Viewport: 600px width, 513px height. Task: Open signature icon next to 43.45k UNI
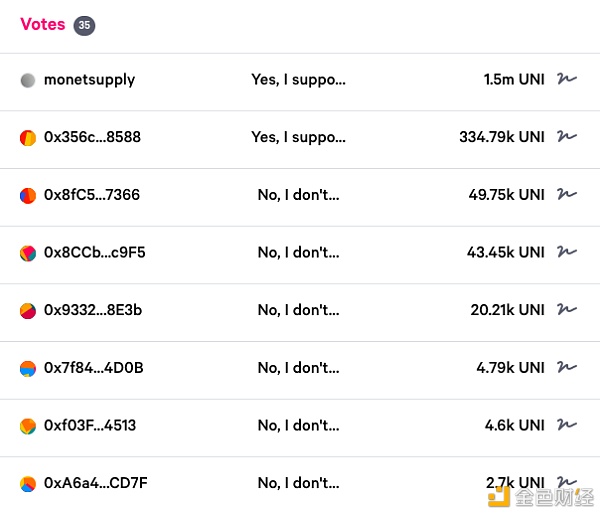[567, 251]
